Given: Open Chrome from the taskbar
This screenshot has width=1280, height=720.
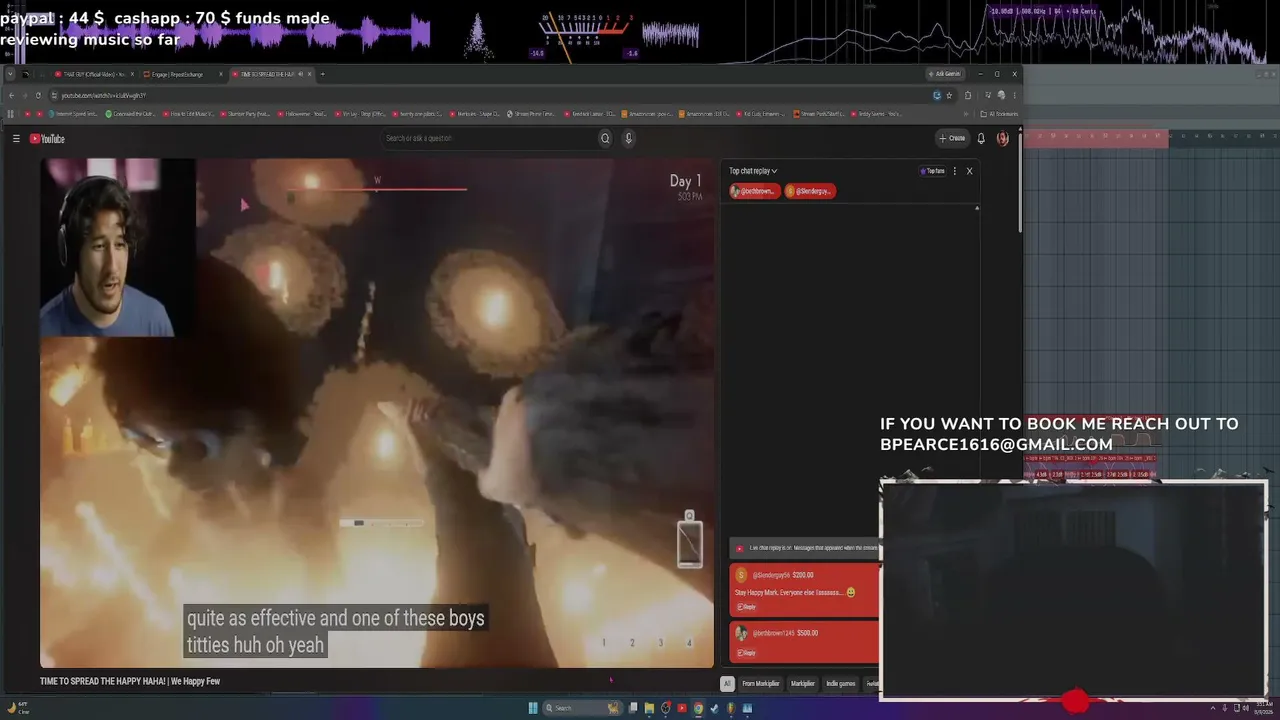Looking at the screenshot, I should click(x=698, y=708).
